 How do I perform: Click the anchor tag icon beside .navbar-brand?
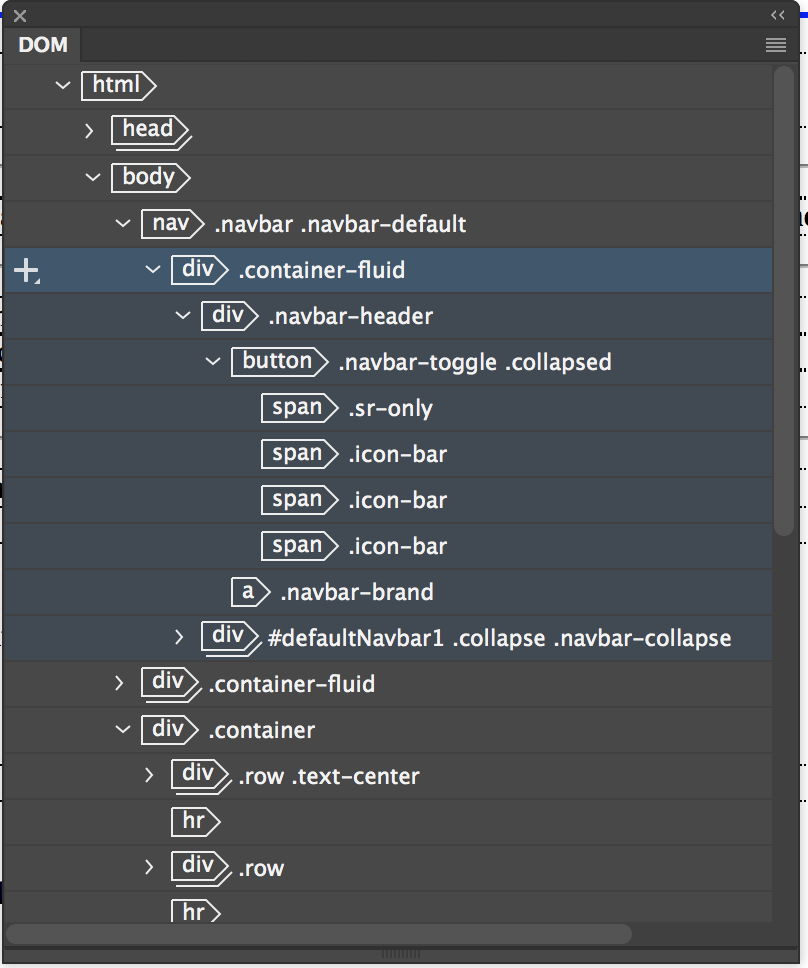(x=250, y=592)
